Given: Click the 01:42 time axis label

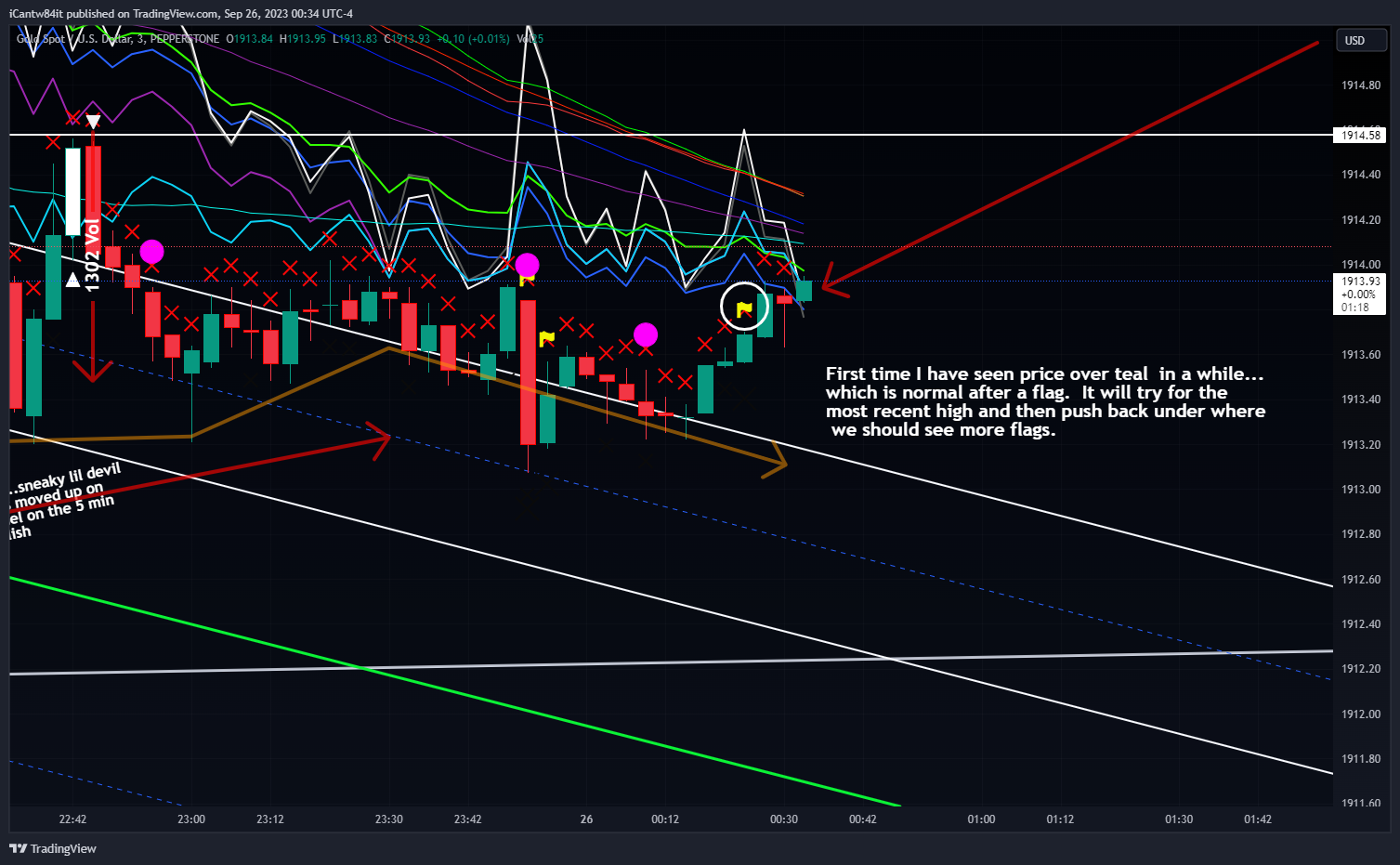Looking at the screenshot, I should point(1258,819).
